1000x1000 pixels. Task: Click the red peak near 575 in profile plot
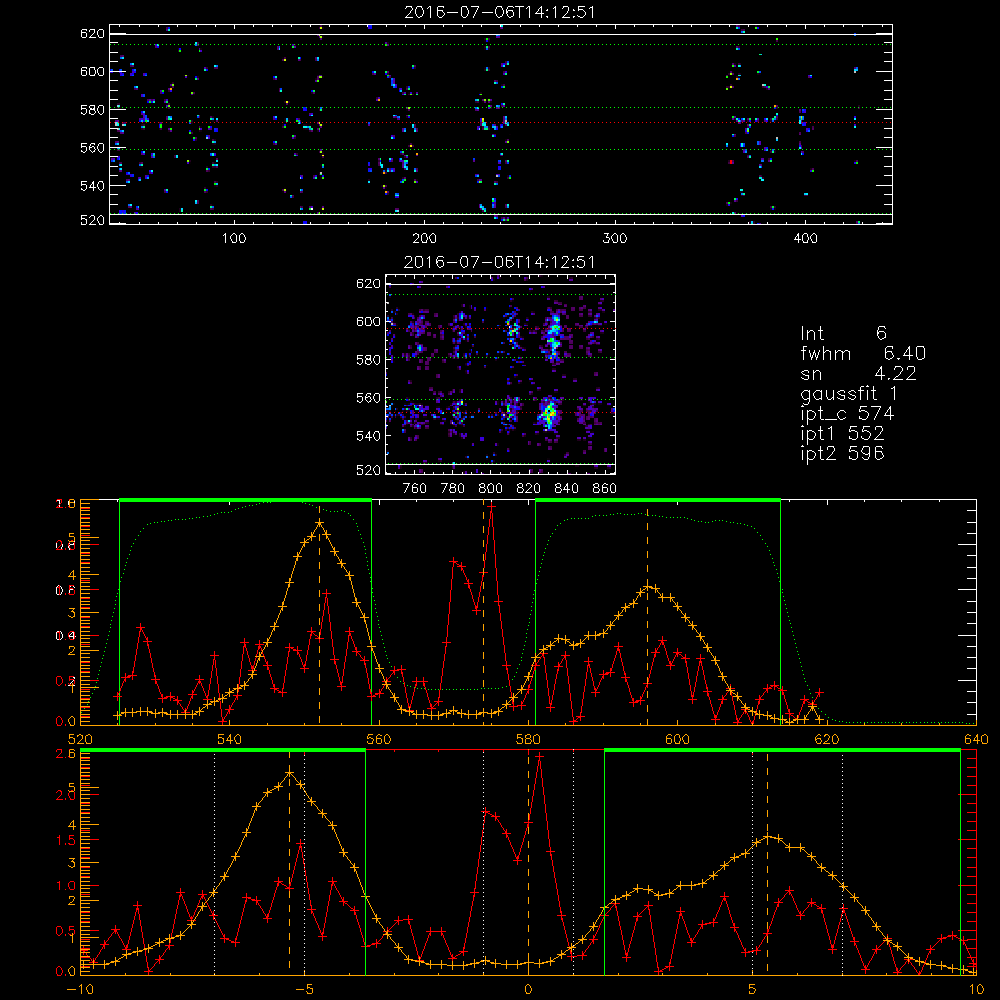click(x=491, y=508)
